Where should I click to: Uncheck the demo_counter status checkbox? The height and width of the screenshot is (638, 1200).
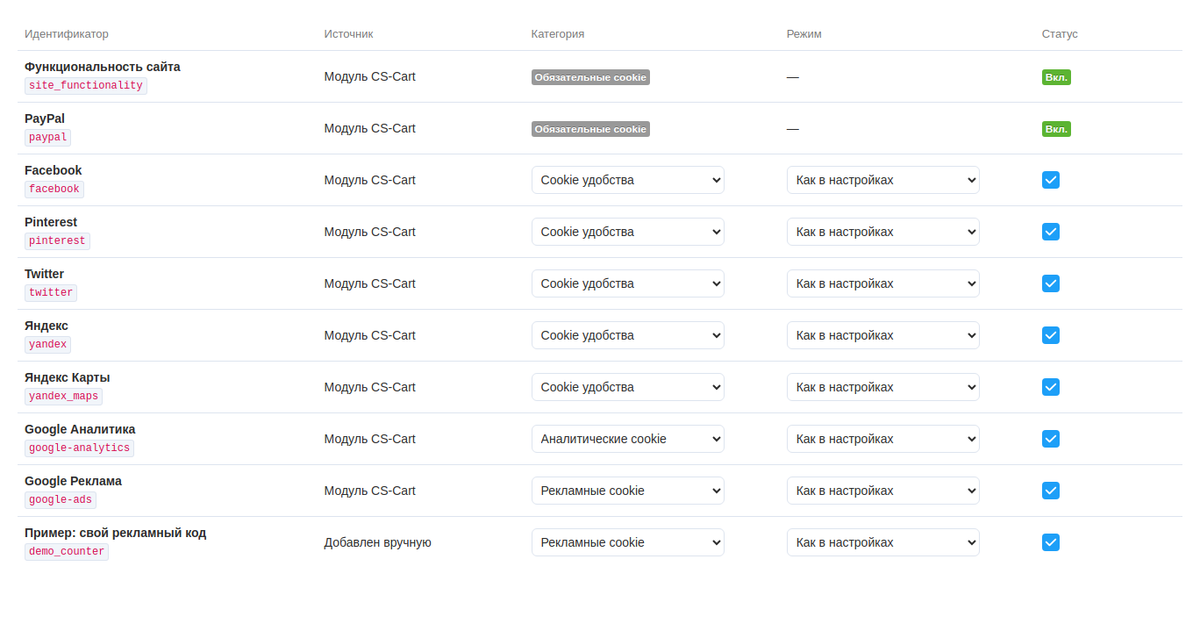(1050, 542)
